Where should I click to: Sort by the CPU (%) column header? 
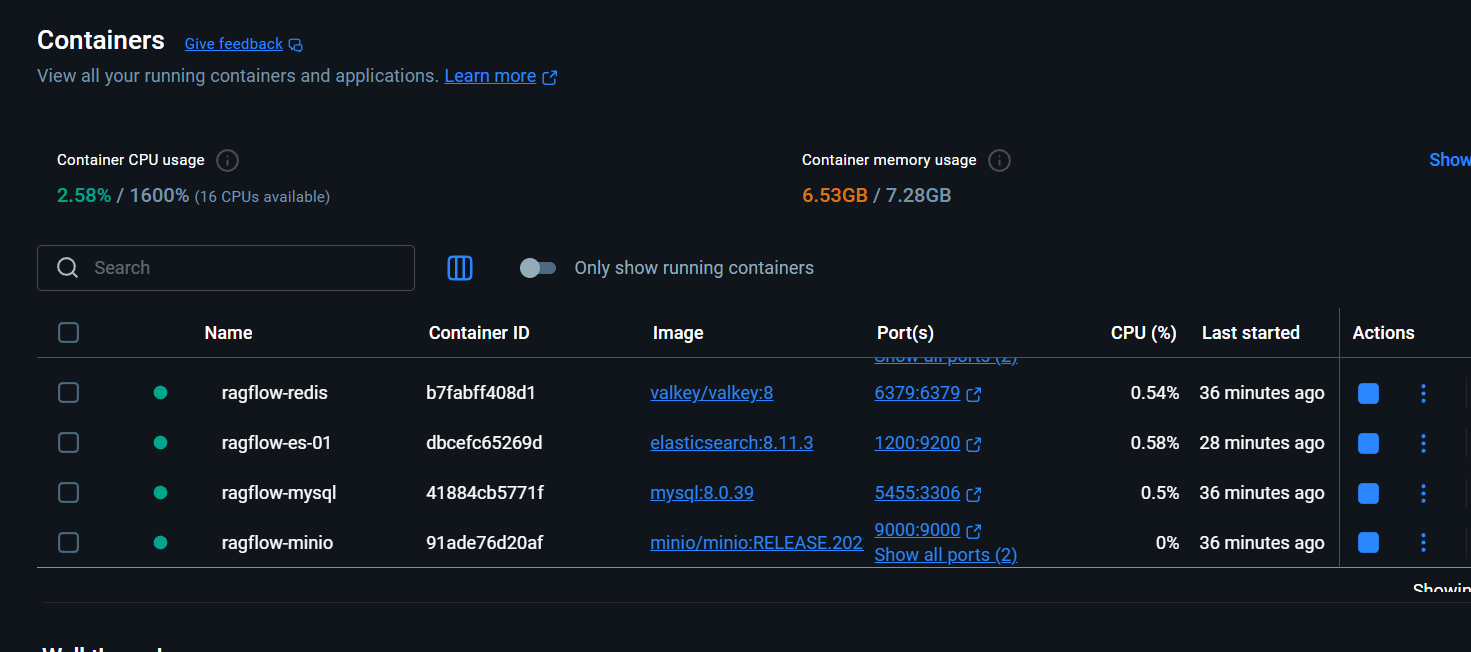coord(1143,333)
